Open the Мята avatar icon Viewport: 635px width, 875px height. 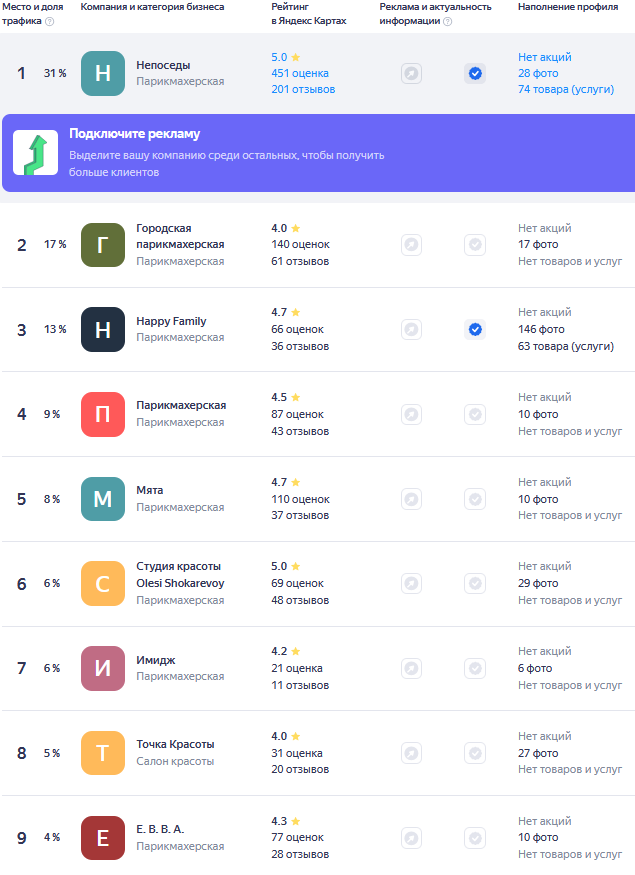(x=103, y=499)
